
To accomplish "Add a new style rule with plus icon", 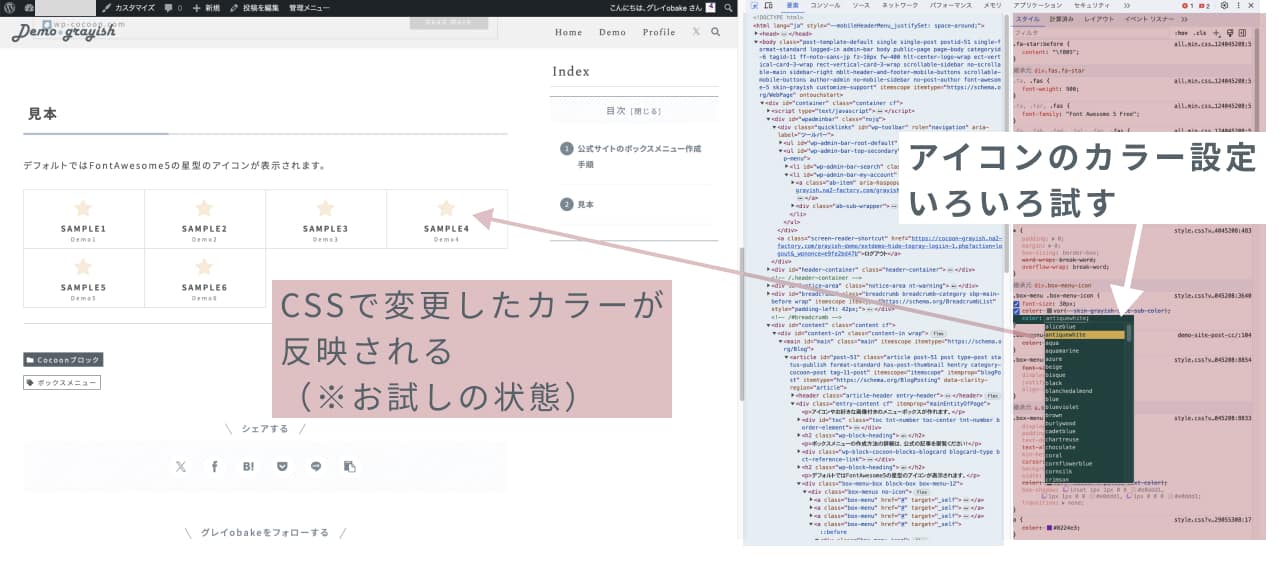I will [x=1218, y=32].
